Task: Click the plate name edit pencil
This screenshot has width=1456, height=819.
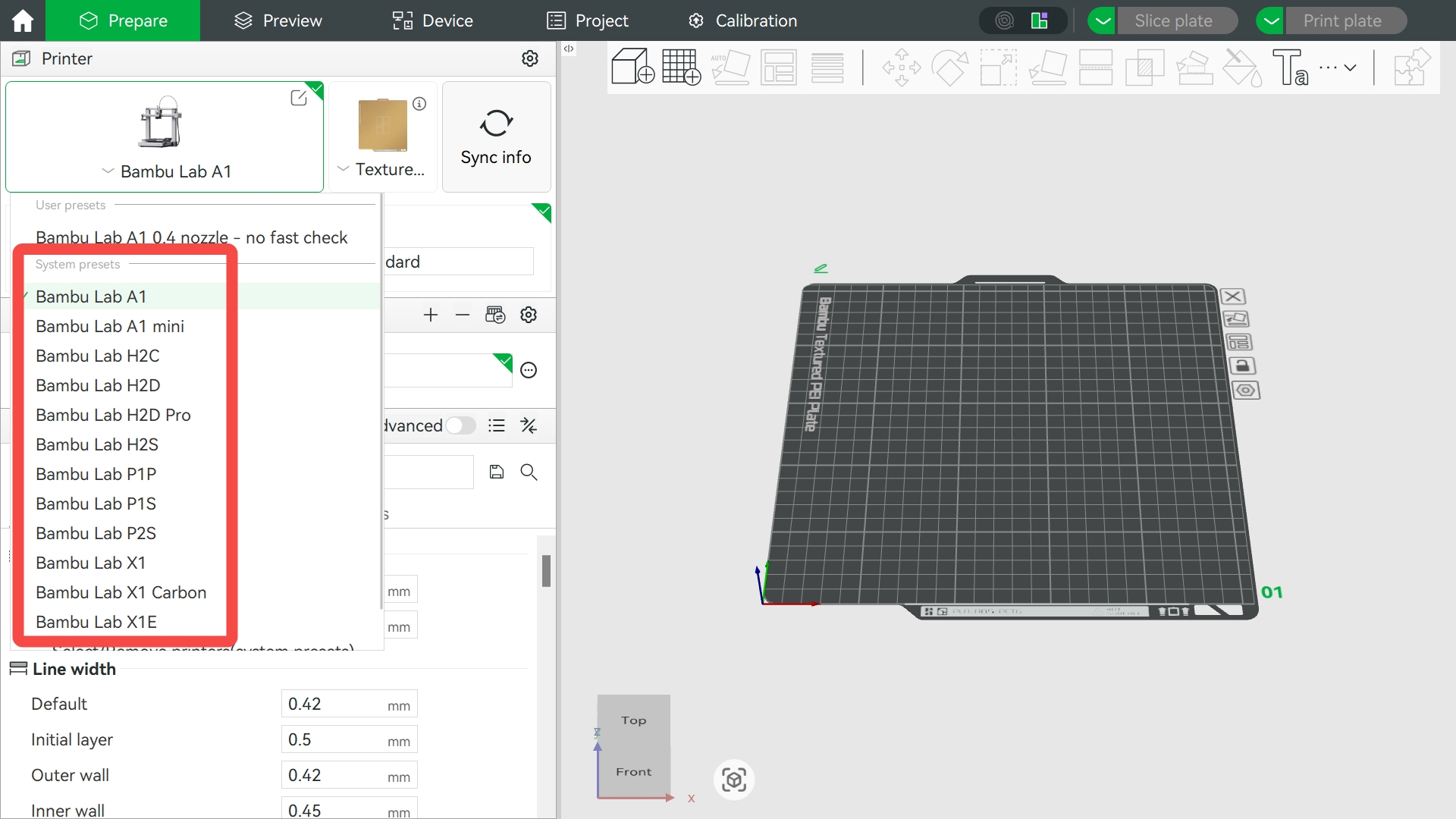Action: pos(821,268)
